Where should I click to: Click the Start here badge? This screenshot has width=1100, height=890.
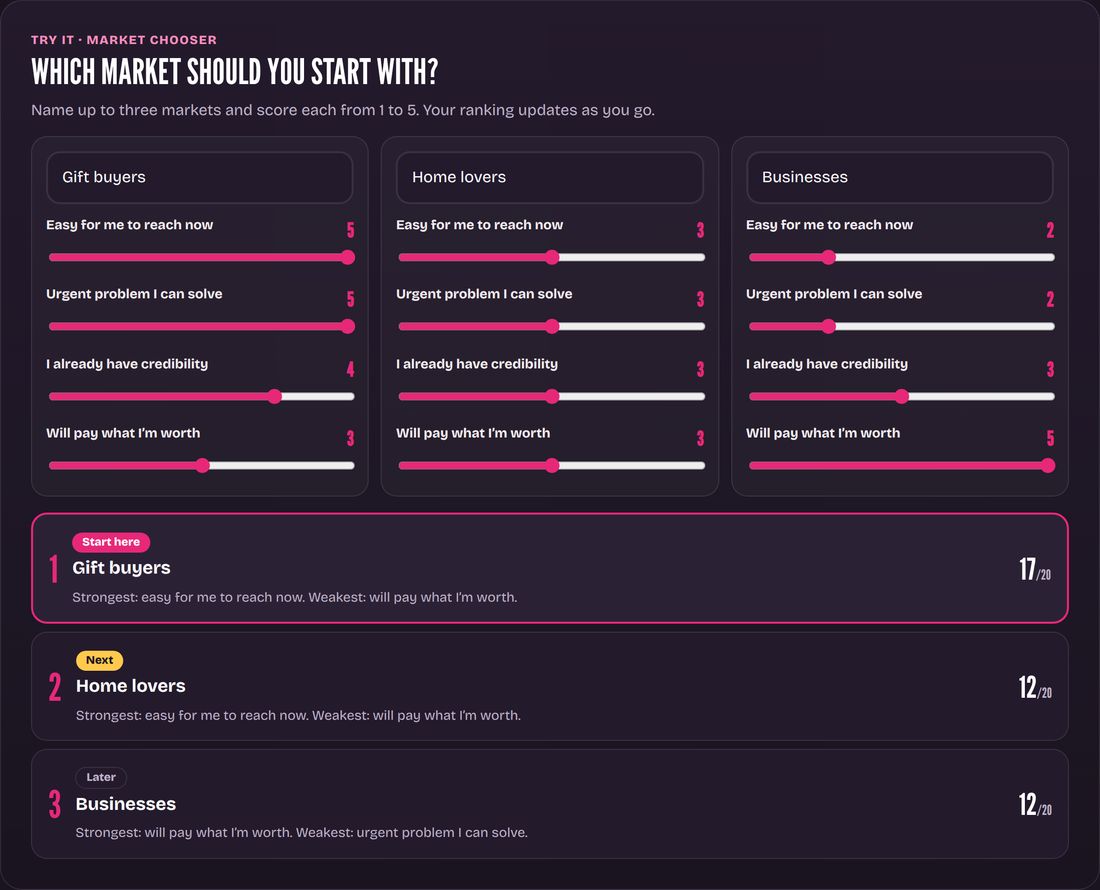pyautogui.click(x=111, y=542)
